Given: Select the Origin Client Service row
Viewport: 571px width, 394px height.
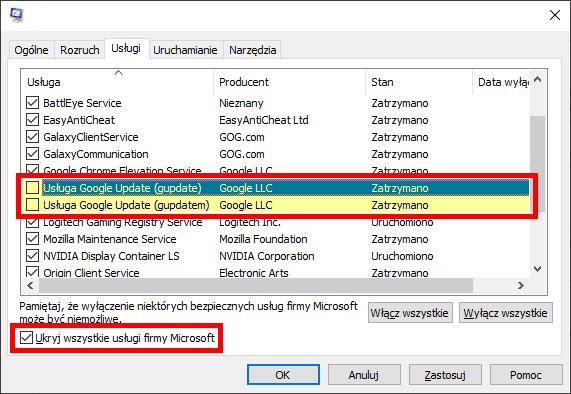Looking at the screenshot, I should coord(277,273).
